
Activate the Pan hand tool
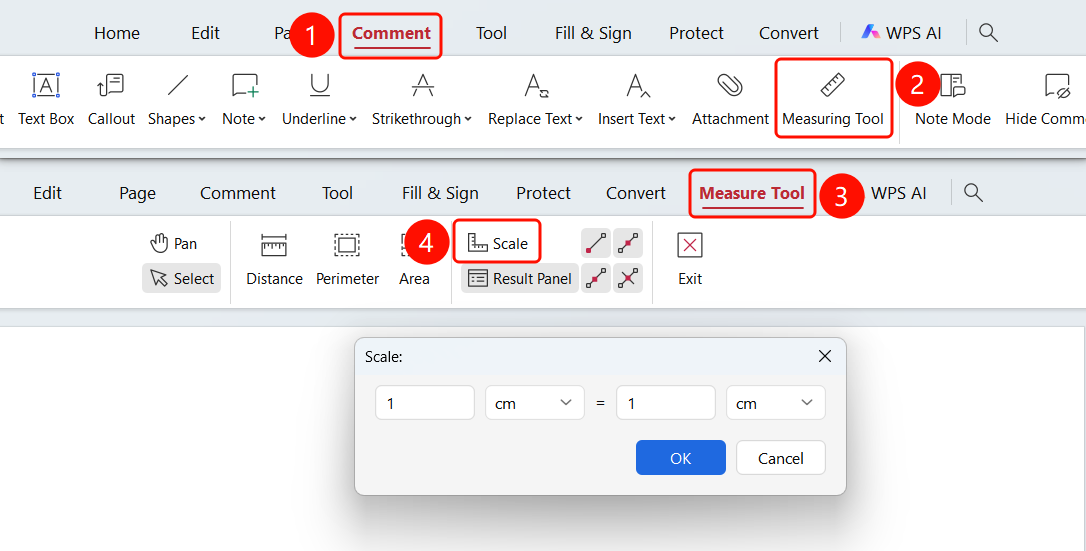[173, 244]
